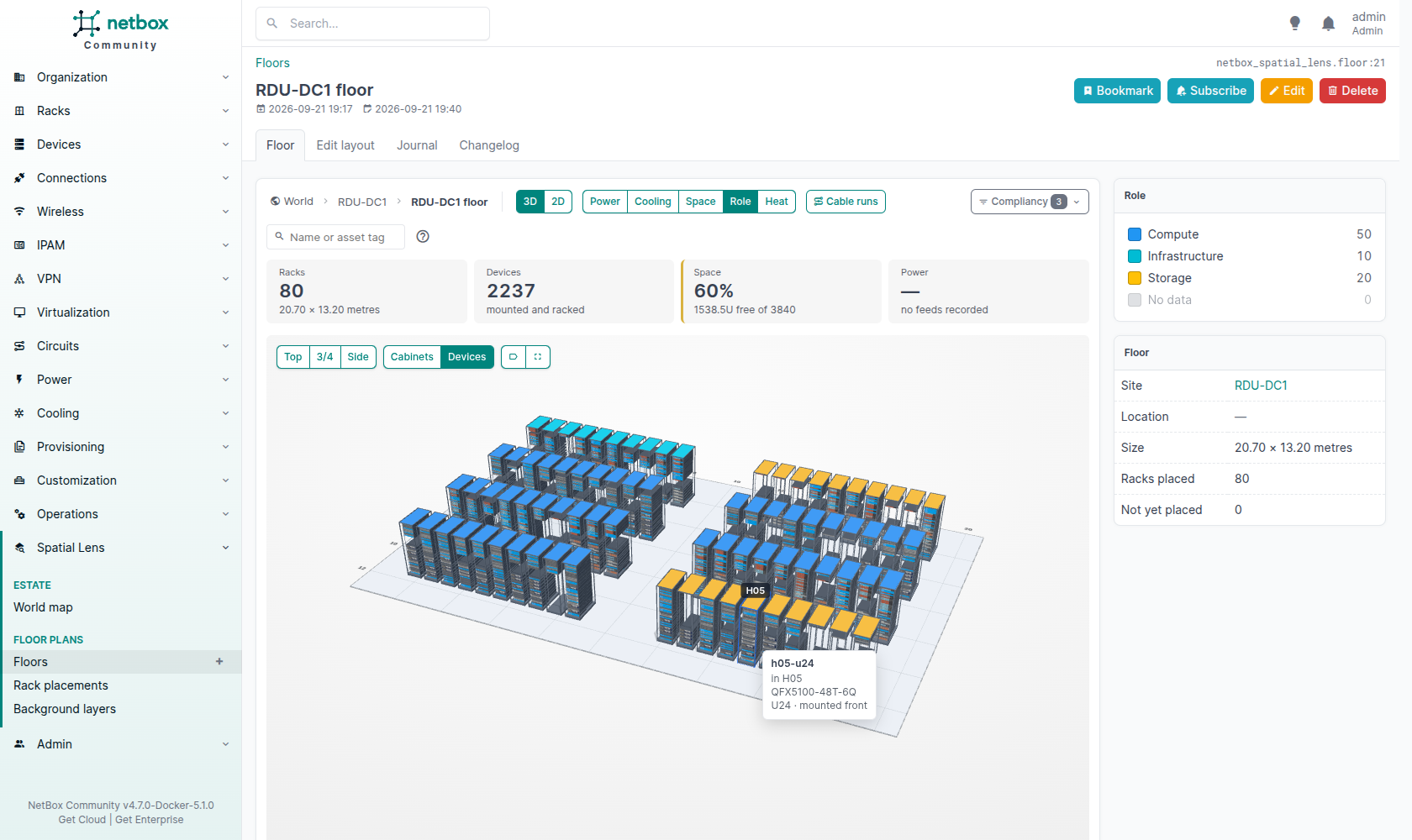Expand the IPAM menu section
The height and width of the screenshot is (840, 1412).
coord(121,245)
